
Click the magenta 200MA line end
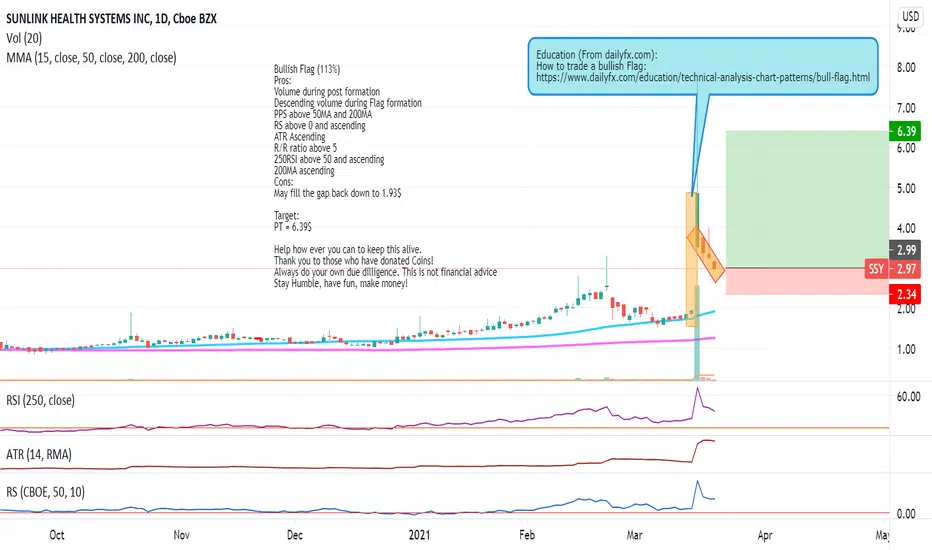point(712,338)
